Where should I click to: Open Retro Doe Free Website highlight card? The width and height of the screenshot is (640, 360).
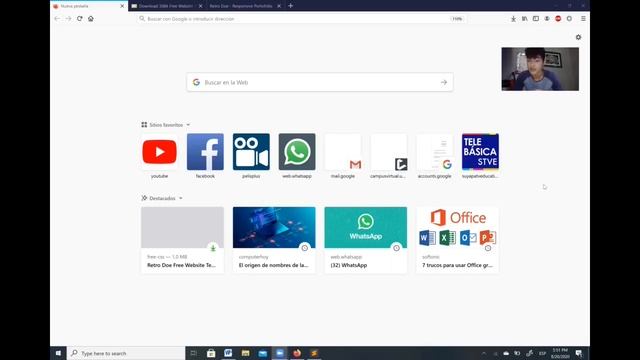[182, 240]
